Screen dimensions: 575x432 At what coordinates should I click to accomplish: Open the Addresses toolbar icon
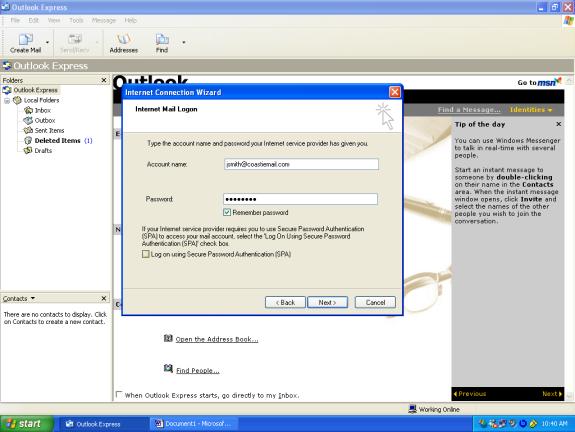(x=124, y=39)
